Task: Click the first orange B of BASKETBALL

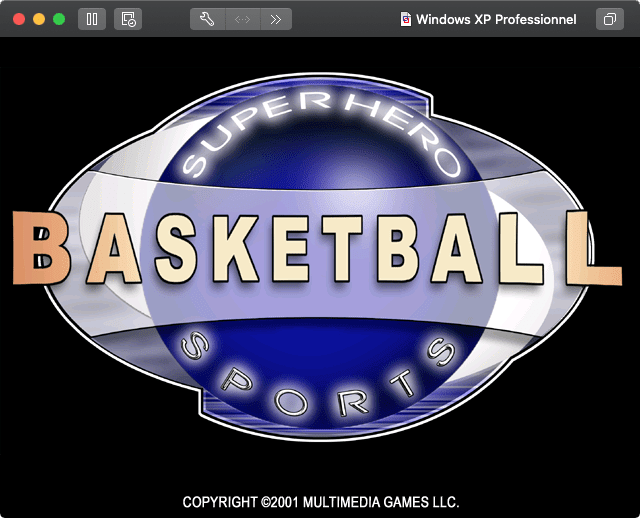Action: coord(42,249)
